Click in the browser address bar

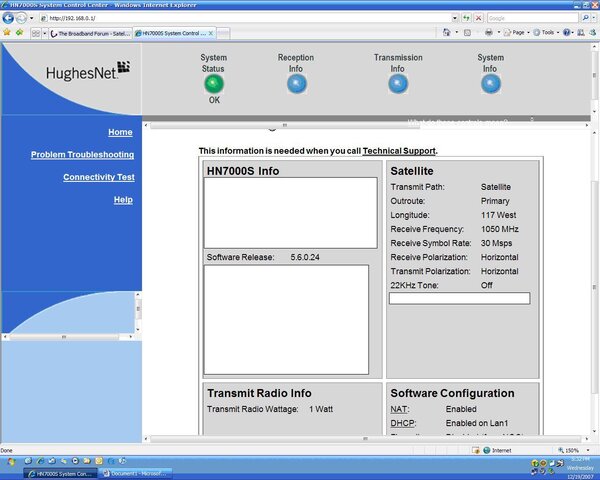(x=245, y=18)
